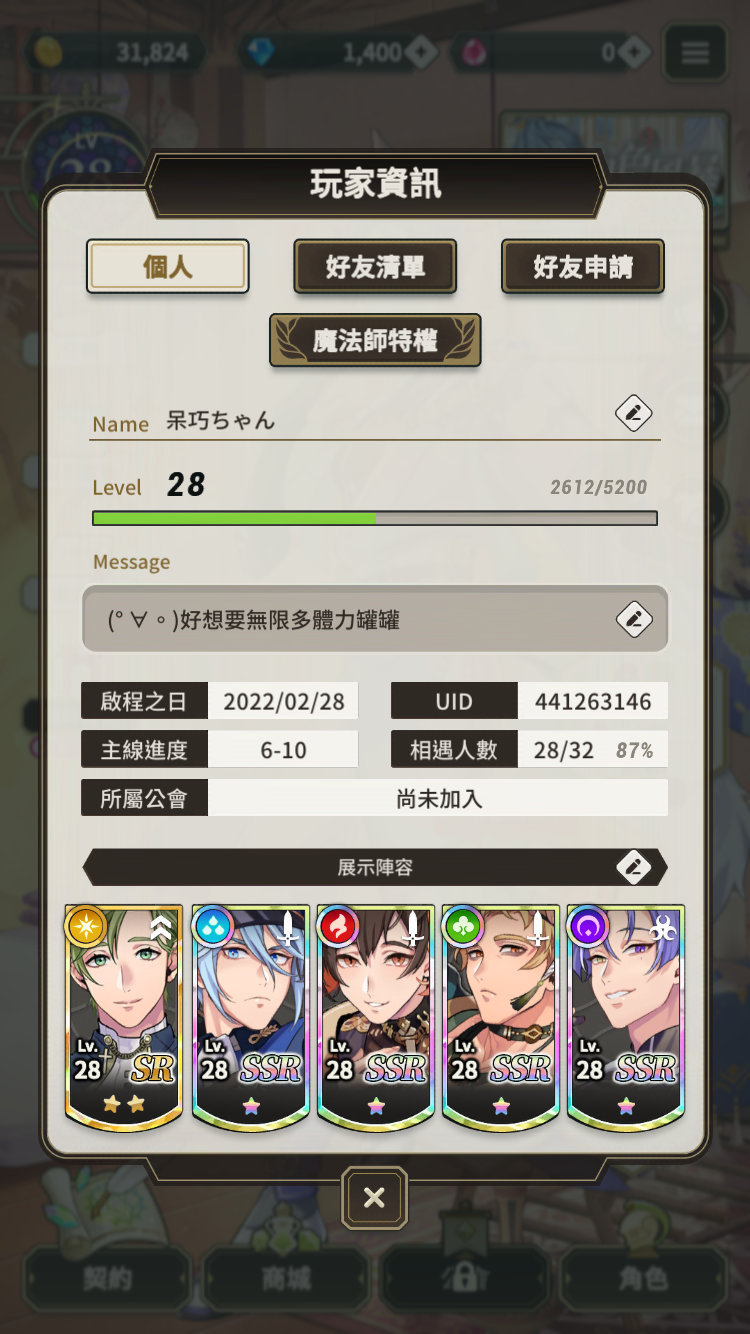The width and height of the screenshot is (750, 1334).
Task: Select the blue-haired SSR water character card
Action: point(250,1018)
